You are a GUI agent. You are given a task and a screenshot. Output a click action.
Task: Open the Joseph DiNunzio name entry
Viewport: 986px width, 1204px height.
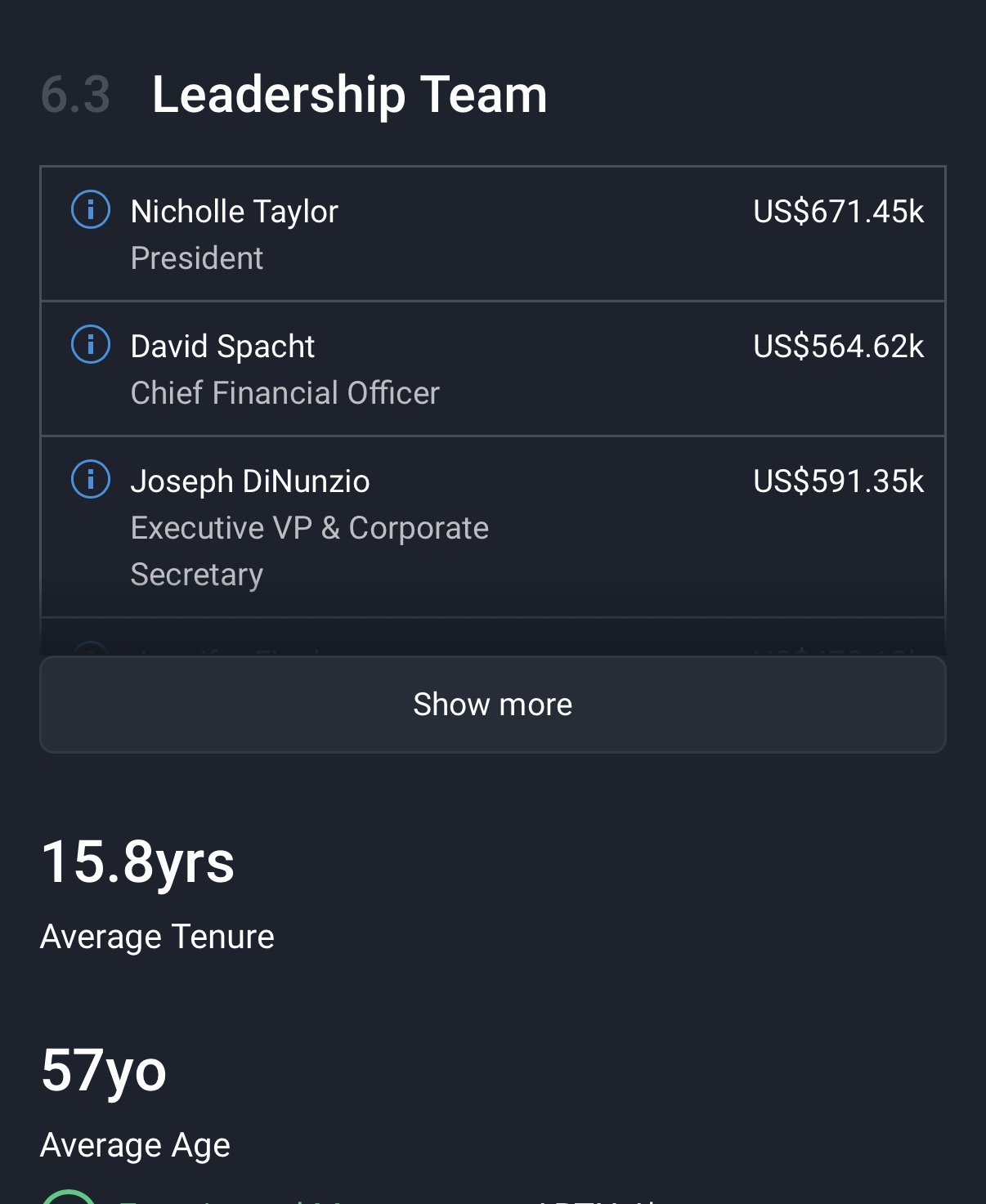[250, 481]
